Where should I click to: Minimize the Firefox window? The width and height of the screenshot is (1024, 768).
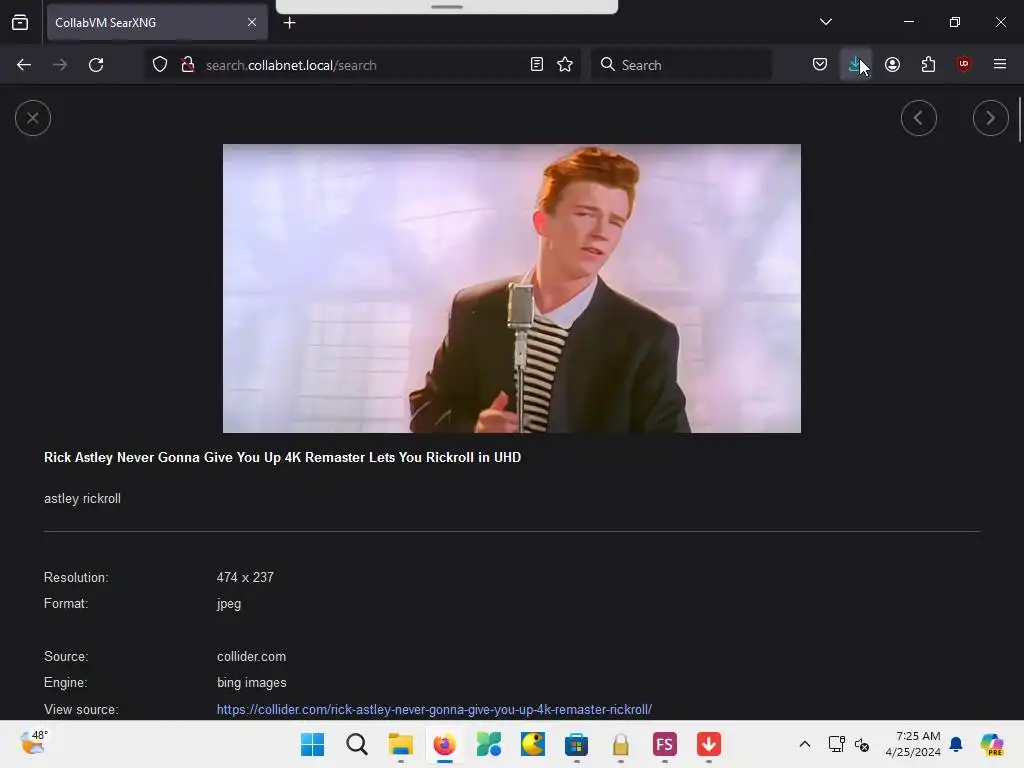[x=908, y=22]
